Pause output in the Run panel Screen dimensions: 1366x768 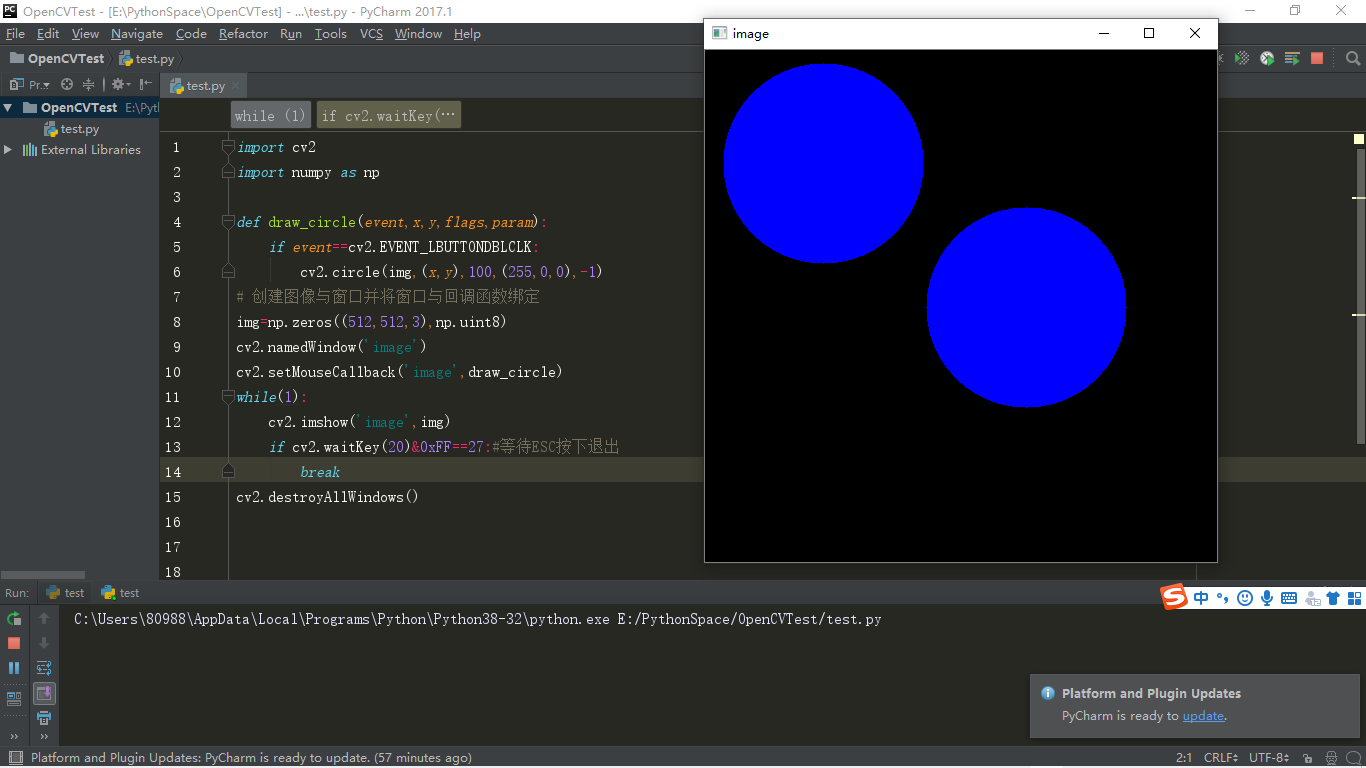click(x=14, y=667)
